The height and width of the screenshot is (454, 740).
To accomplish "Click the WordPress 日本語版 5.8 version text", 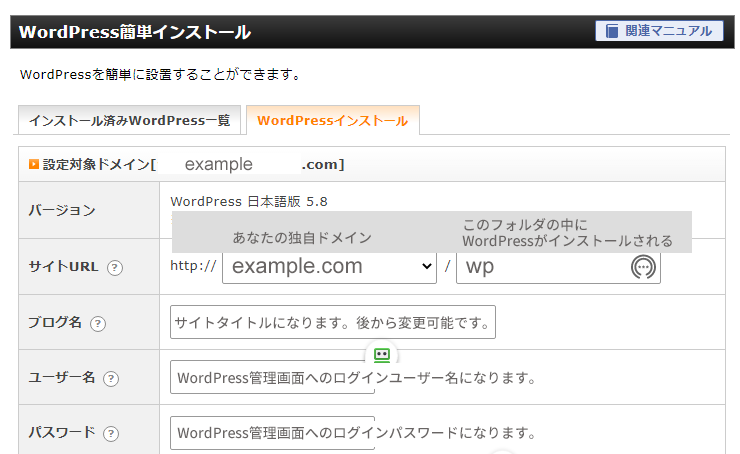I will pos(249,202).
